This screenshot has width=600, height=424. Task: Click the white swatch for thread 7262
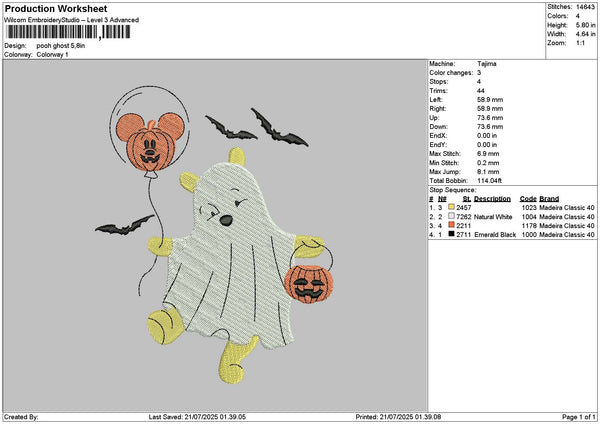click(x=452, y=216)
